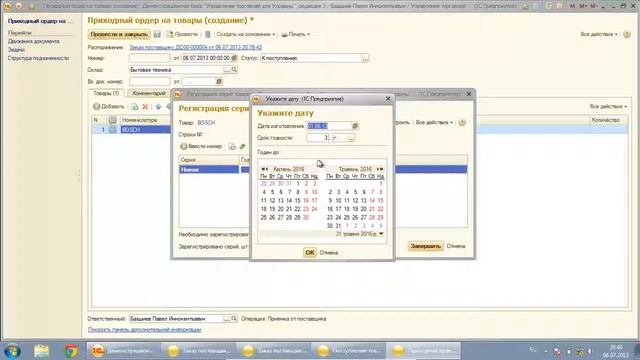Cancel the Укажите дату dialog via Отмена
This screenshot has width=640, height=360.
pos(329,253)
